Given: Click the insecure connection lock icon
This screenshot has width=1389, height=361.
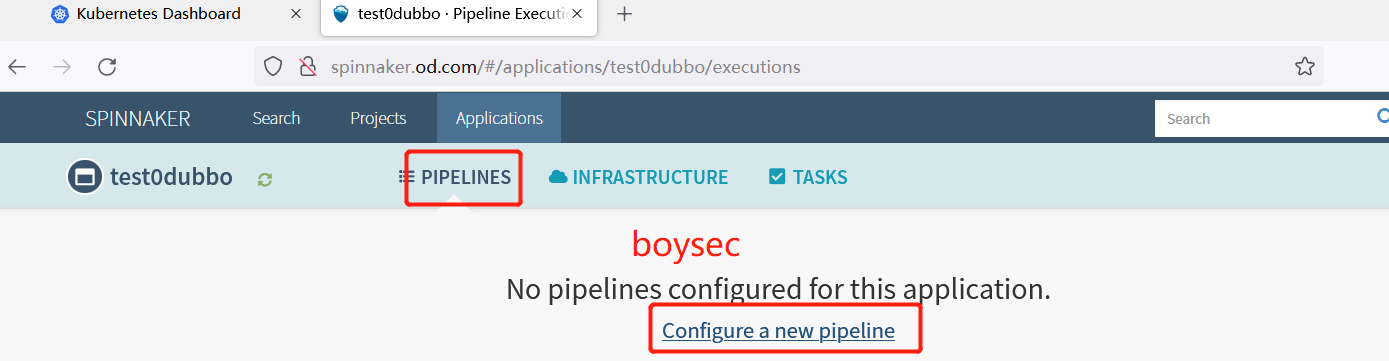Looking at the screenshot, I should pos(309,67).
